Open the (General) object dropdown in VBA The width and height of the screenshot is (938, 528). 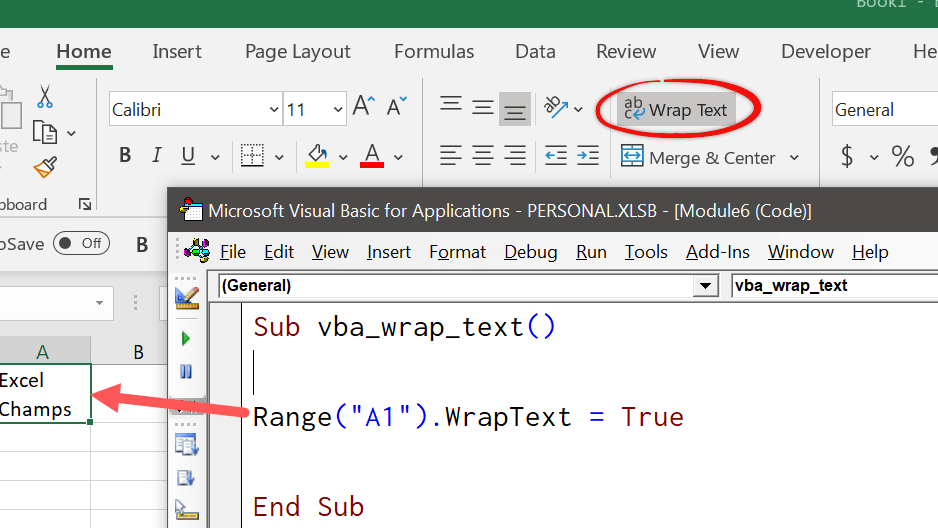click(705, 286)
